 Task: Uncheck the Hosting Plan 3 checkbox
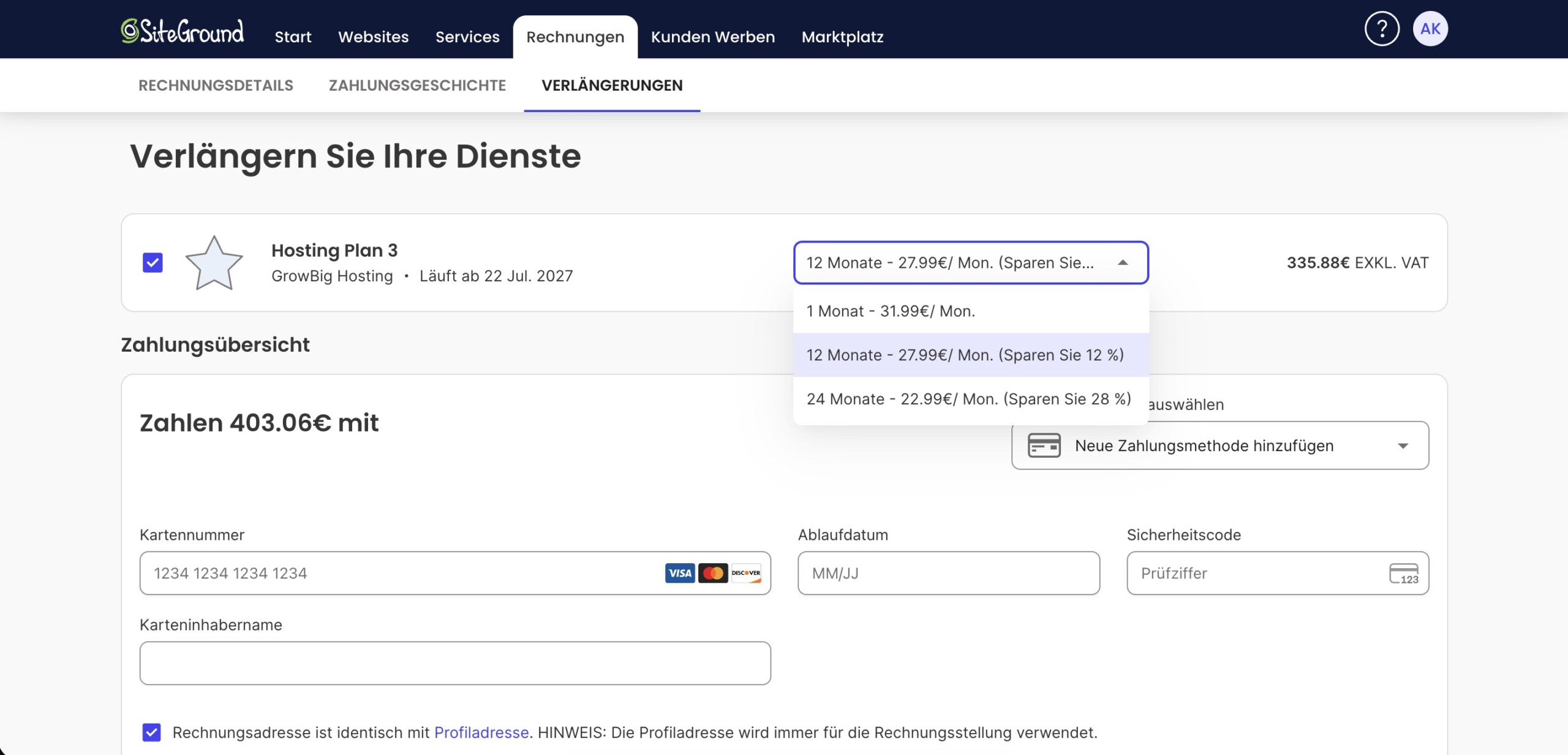click(153, 262)
